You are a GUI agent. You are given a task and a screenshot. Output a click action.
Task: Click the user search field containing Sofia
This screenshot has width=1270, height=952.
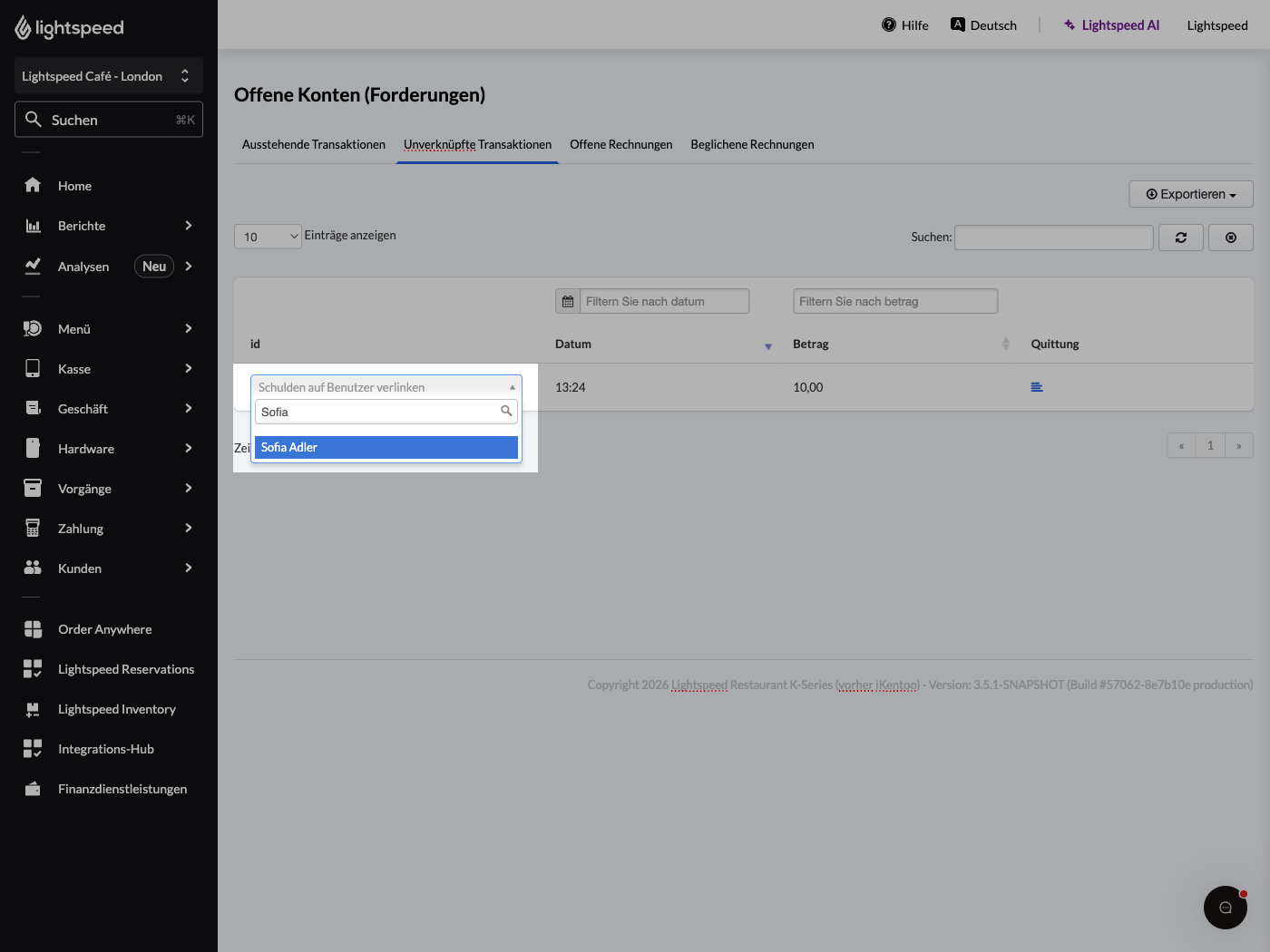point(386,412)
